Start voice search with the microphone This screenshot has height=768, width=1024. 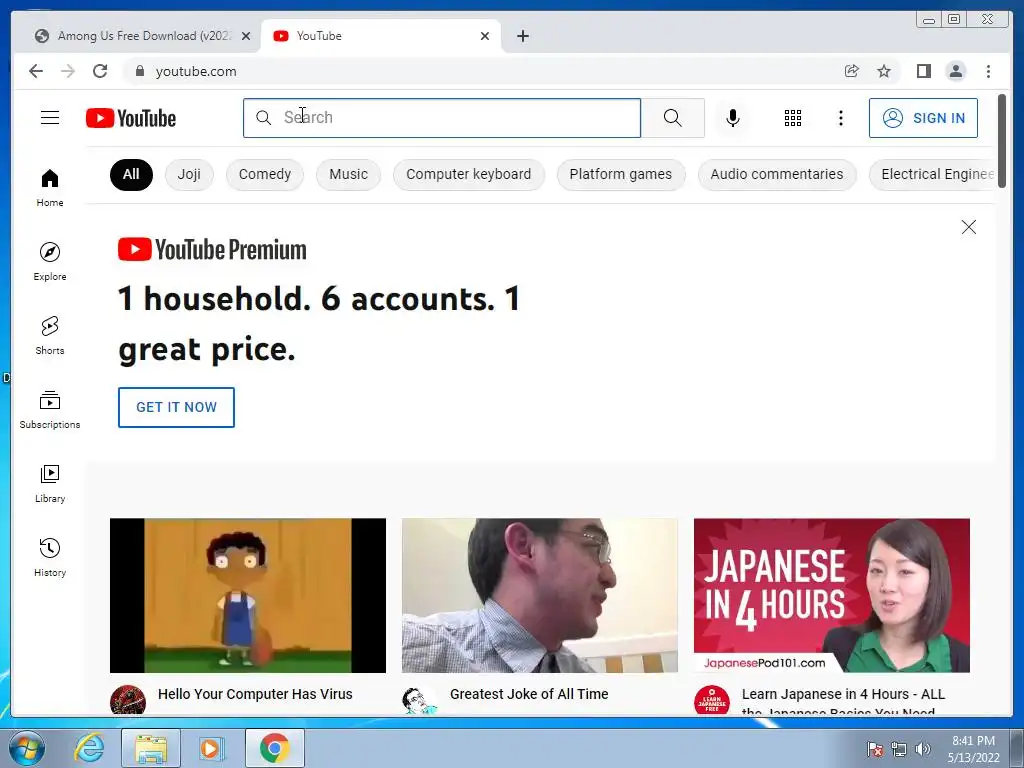click(733, 118)
